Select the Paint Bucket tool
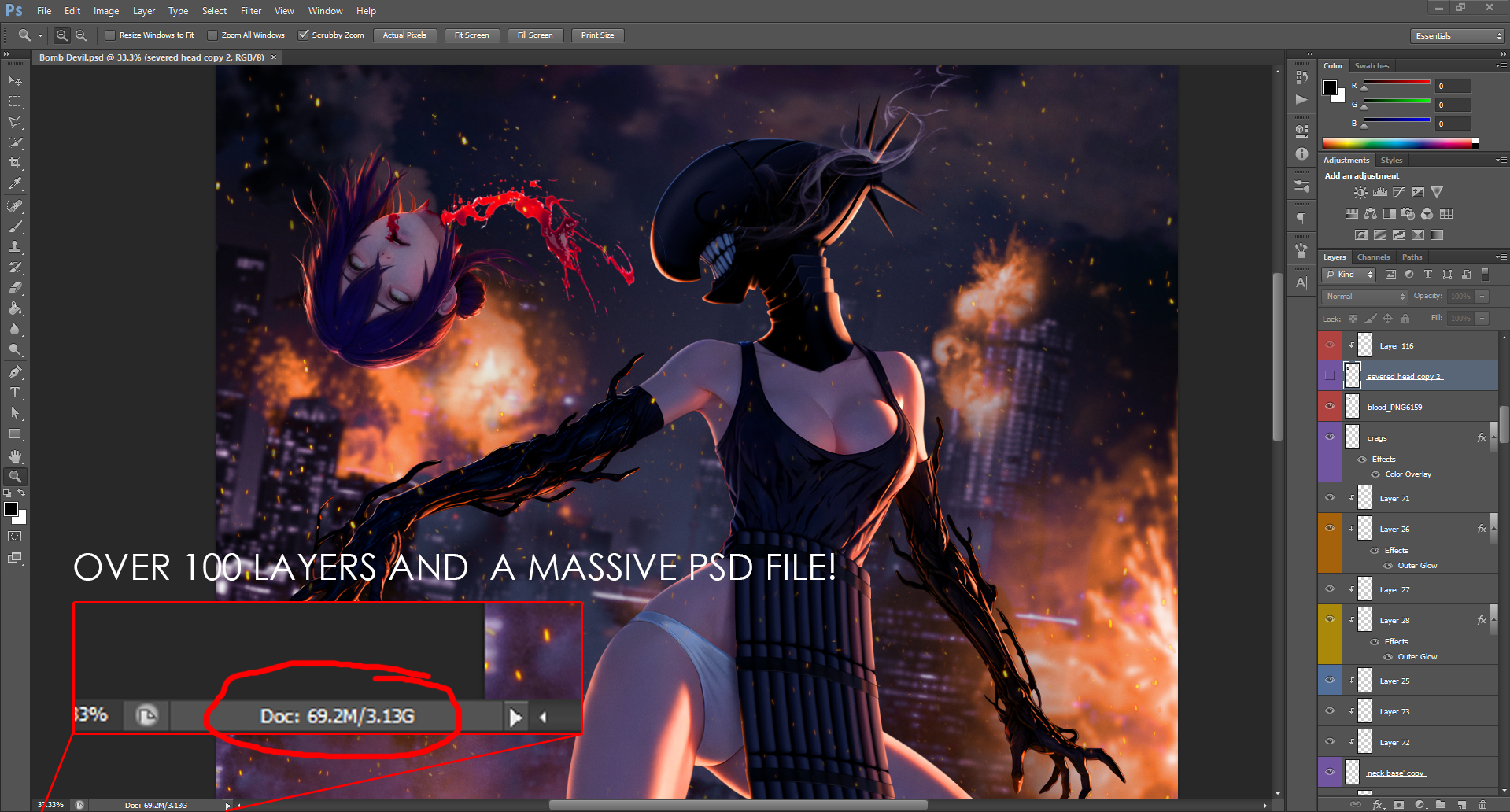Viewport: 1510px width, 812px height. click(x=15, y=308)
